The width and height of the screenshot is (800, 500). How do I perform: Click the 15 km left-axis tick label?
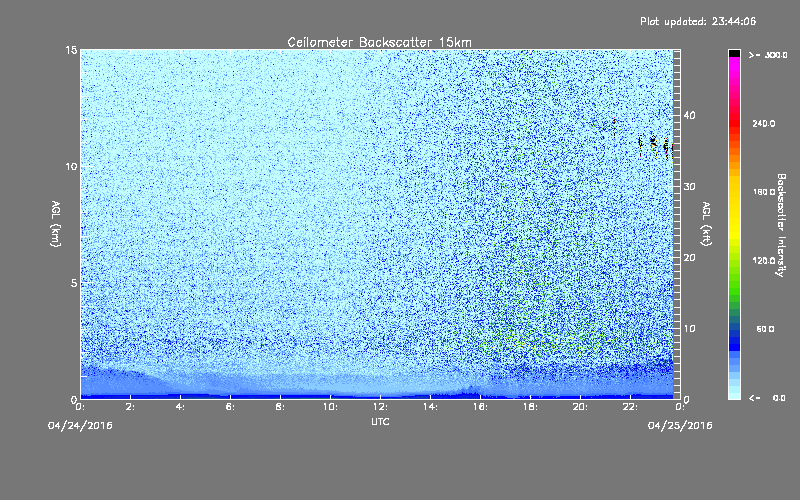[71, 50]
